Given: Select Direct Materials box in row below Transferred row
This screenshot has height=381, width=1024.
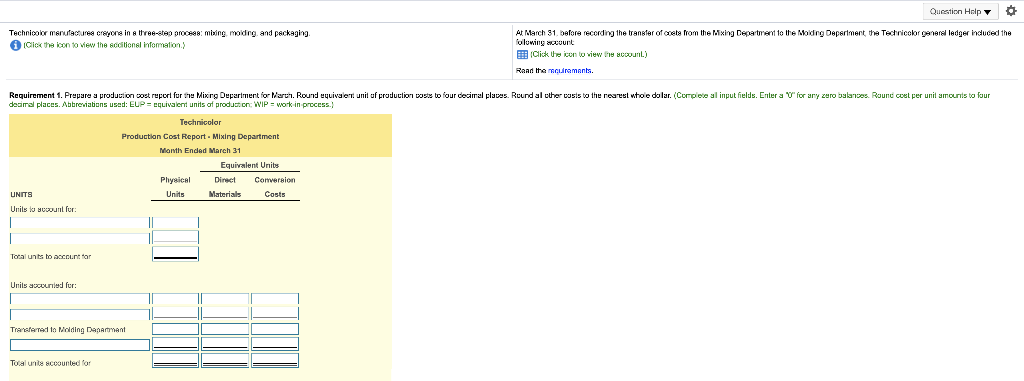Looking at the screenshot, I should (225, 344).
